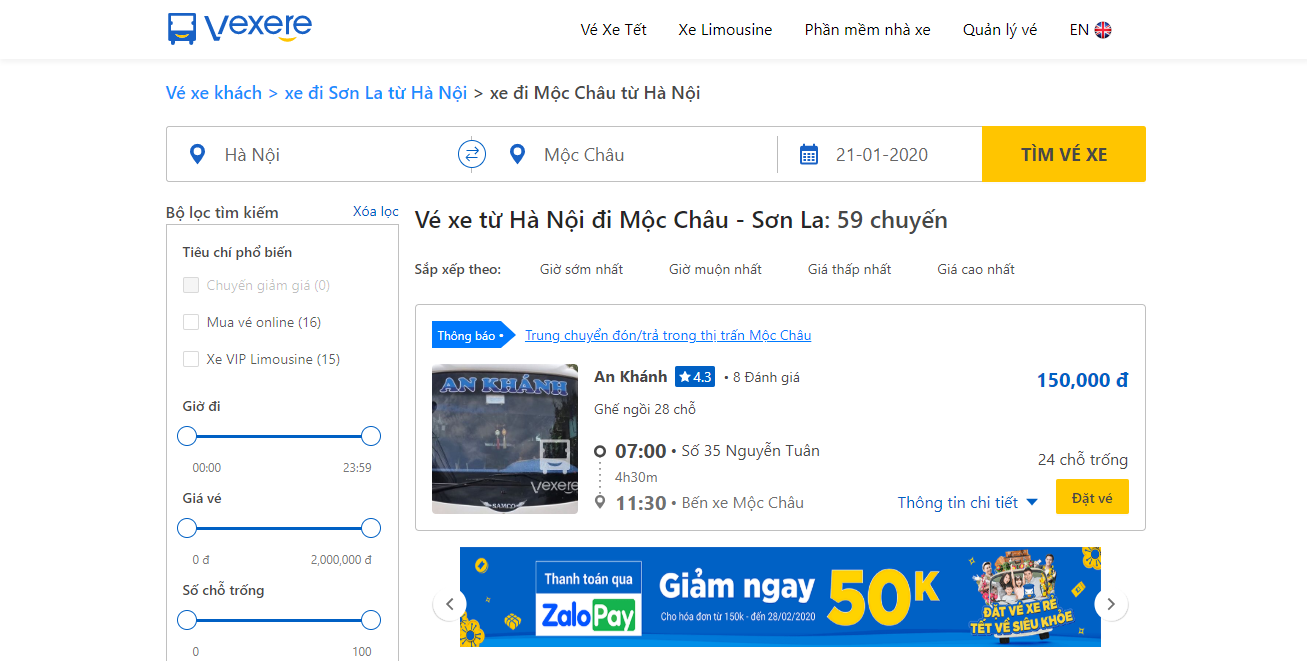Check Xe VIP Limousine (15) filter

[x=191, y=359]
